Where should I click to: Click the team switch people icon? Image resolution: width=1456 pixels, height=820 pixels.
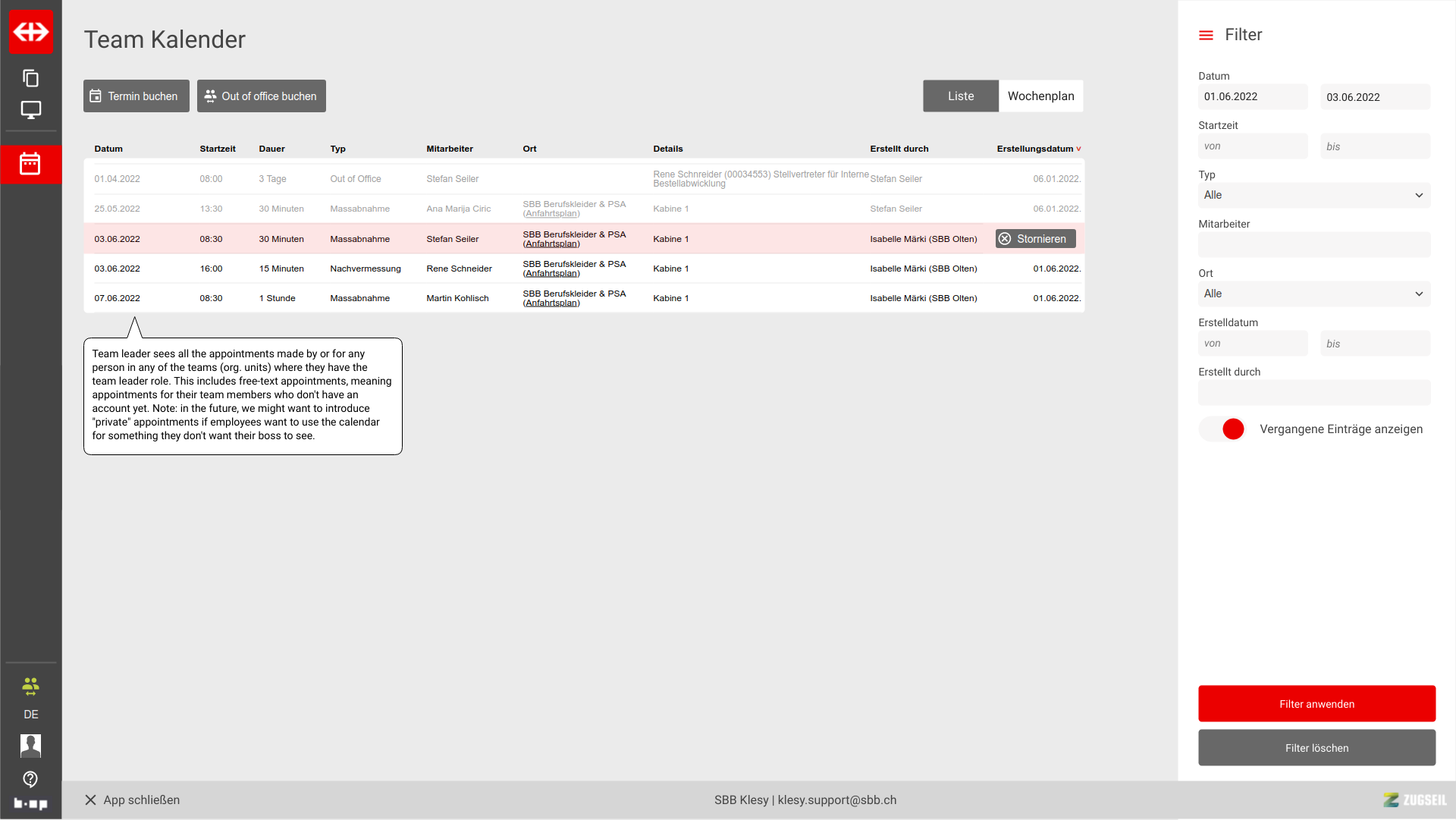31,687
